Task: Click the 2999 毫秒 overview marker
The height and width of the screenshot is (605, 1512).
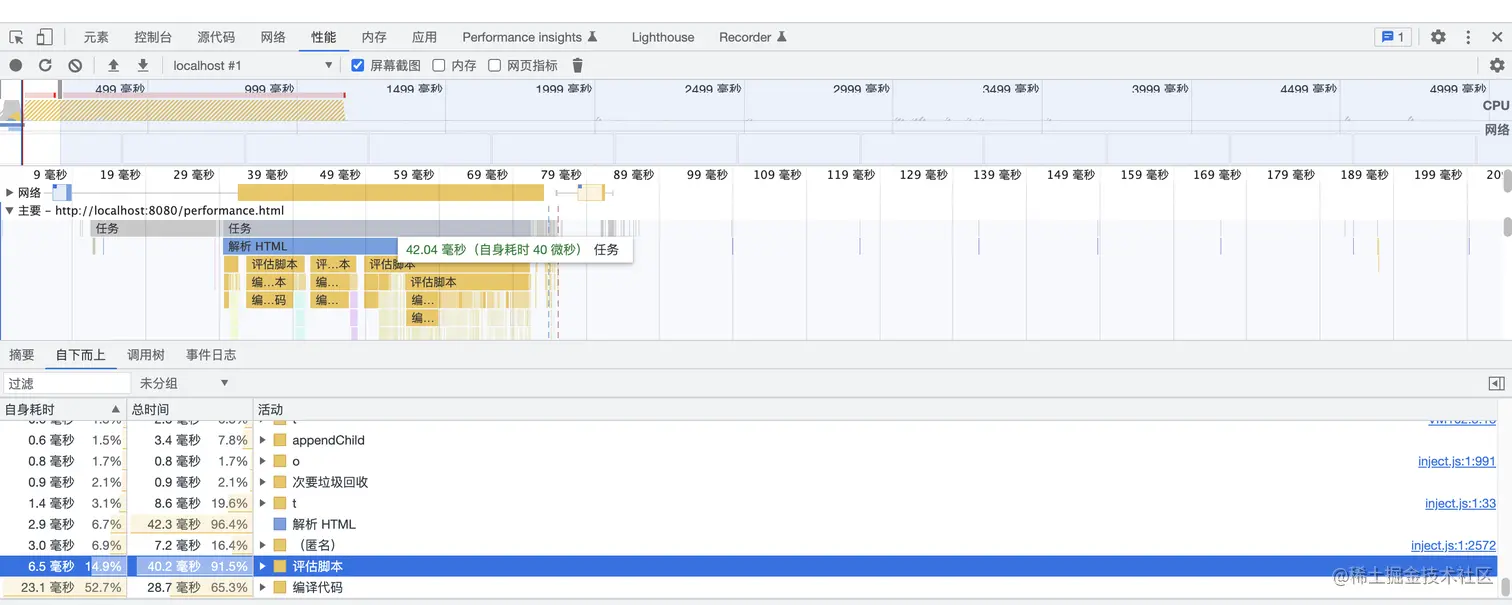Action: pos(861,88)
